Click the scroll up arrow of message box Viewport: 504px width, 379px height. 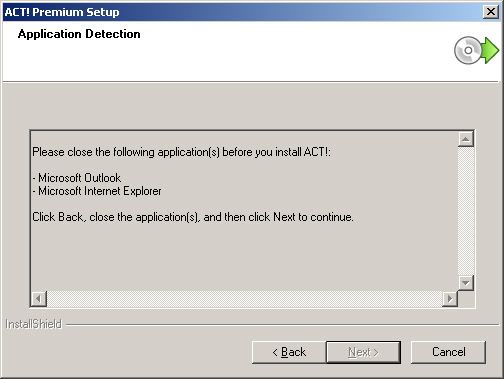[466, 139]
